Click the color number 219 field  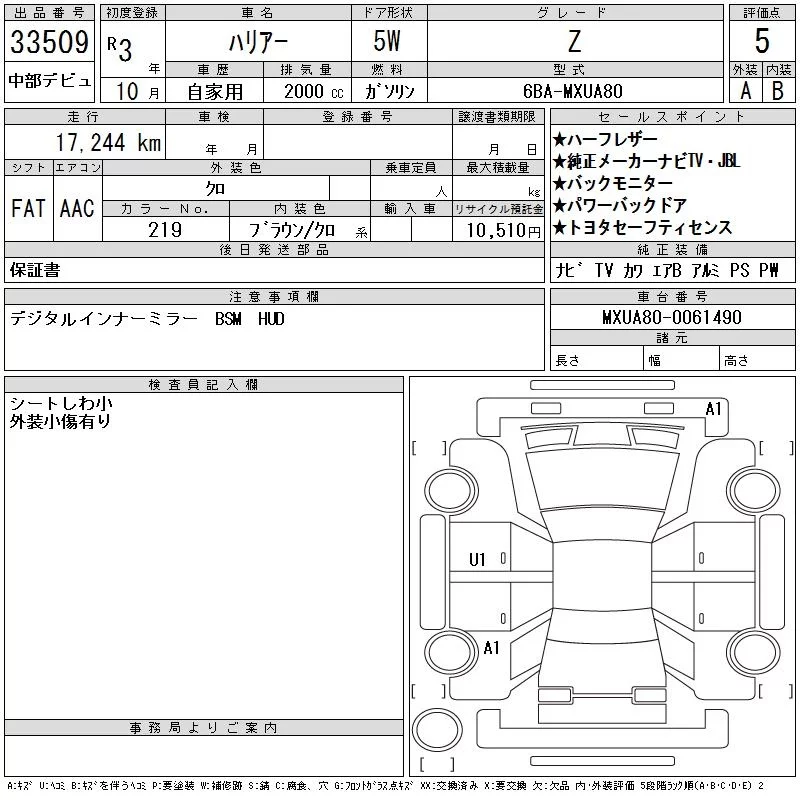(x=165, y=230)
